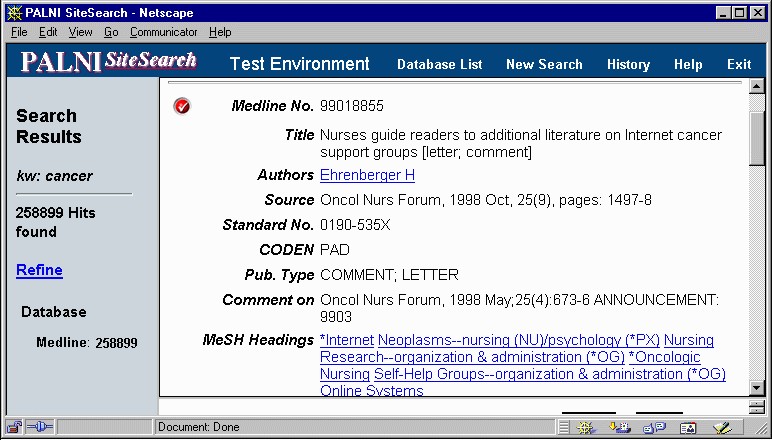Click the Refine link in the sidebar
Screen dimensions: 772x440
pyautogui.click(x=39, y=270)
